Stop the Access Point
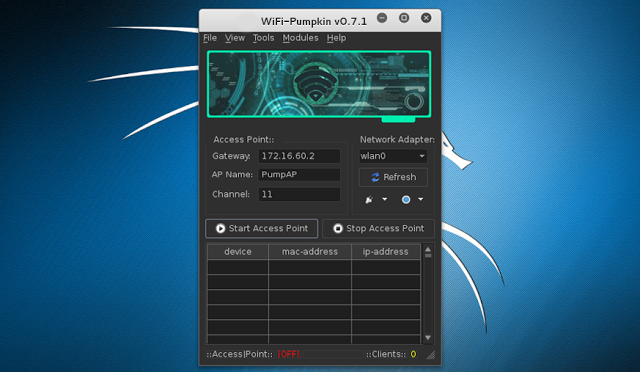This screenshot has height=372, width=640. (378, 228)
